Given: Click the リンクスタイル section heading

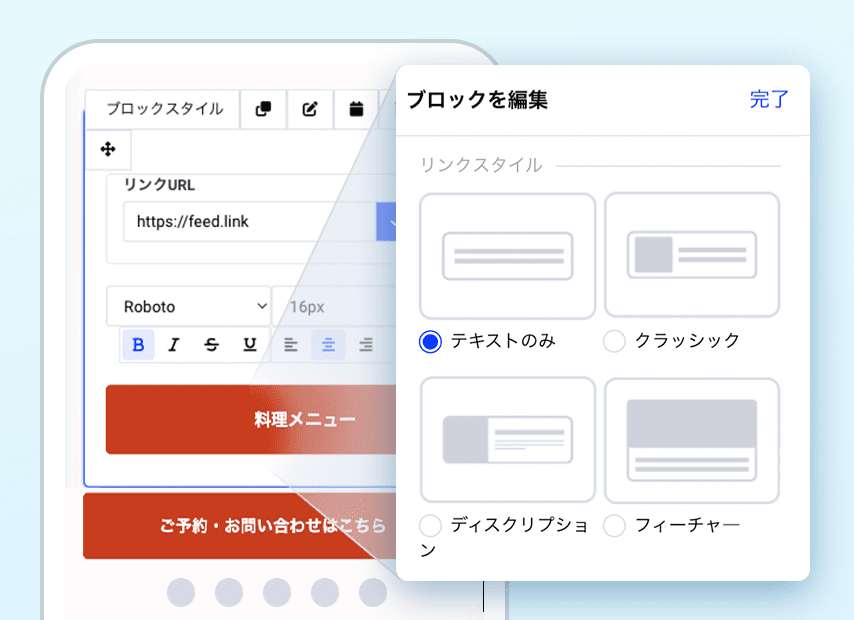Looking at the screenshot, I should coord(481,165).
